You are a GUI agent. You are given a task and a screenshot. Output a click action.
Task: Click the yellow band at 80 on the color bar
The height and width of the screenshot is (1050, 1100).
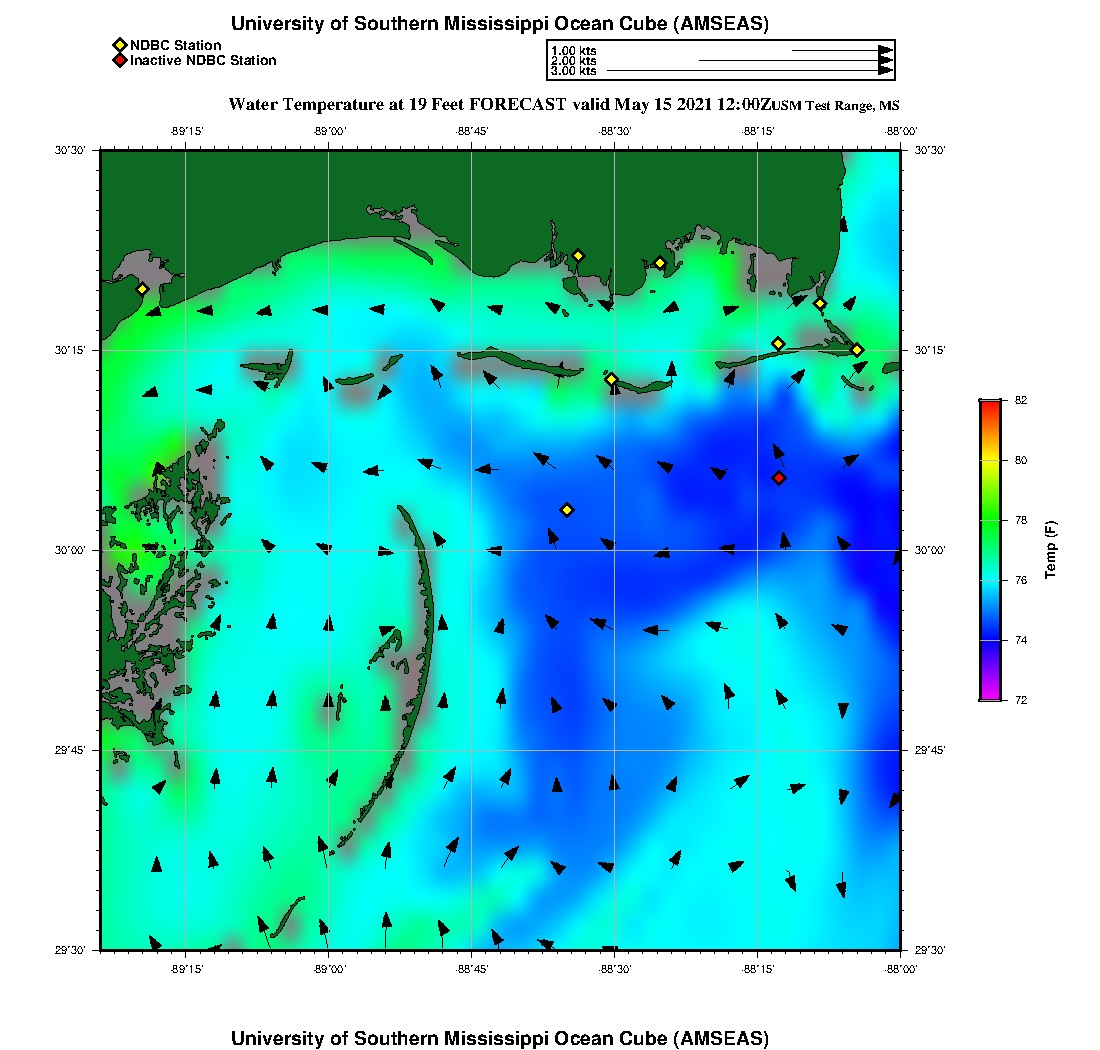coord(991,460)
